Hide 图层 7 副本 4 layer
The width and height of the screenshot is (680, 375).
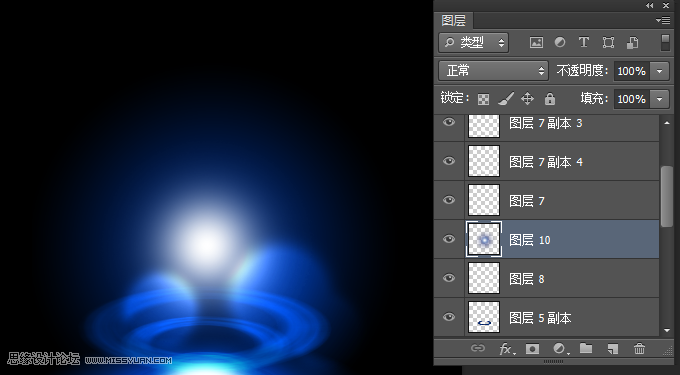[x=449, y=161]
